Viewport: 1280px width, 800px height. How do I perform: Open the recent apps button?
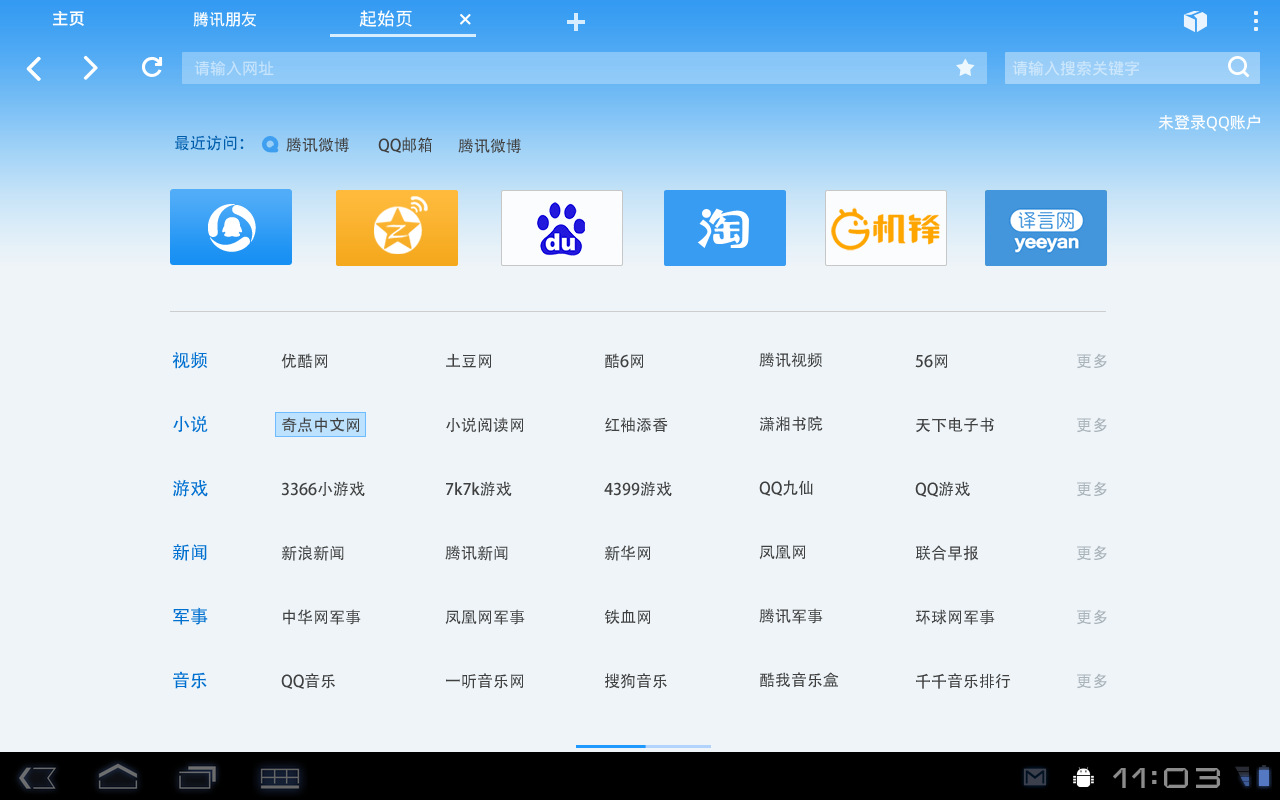click(x=197, y=777)
